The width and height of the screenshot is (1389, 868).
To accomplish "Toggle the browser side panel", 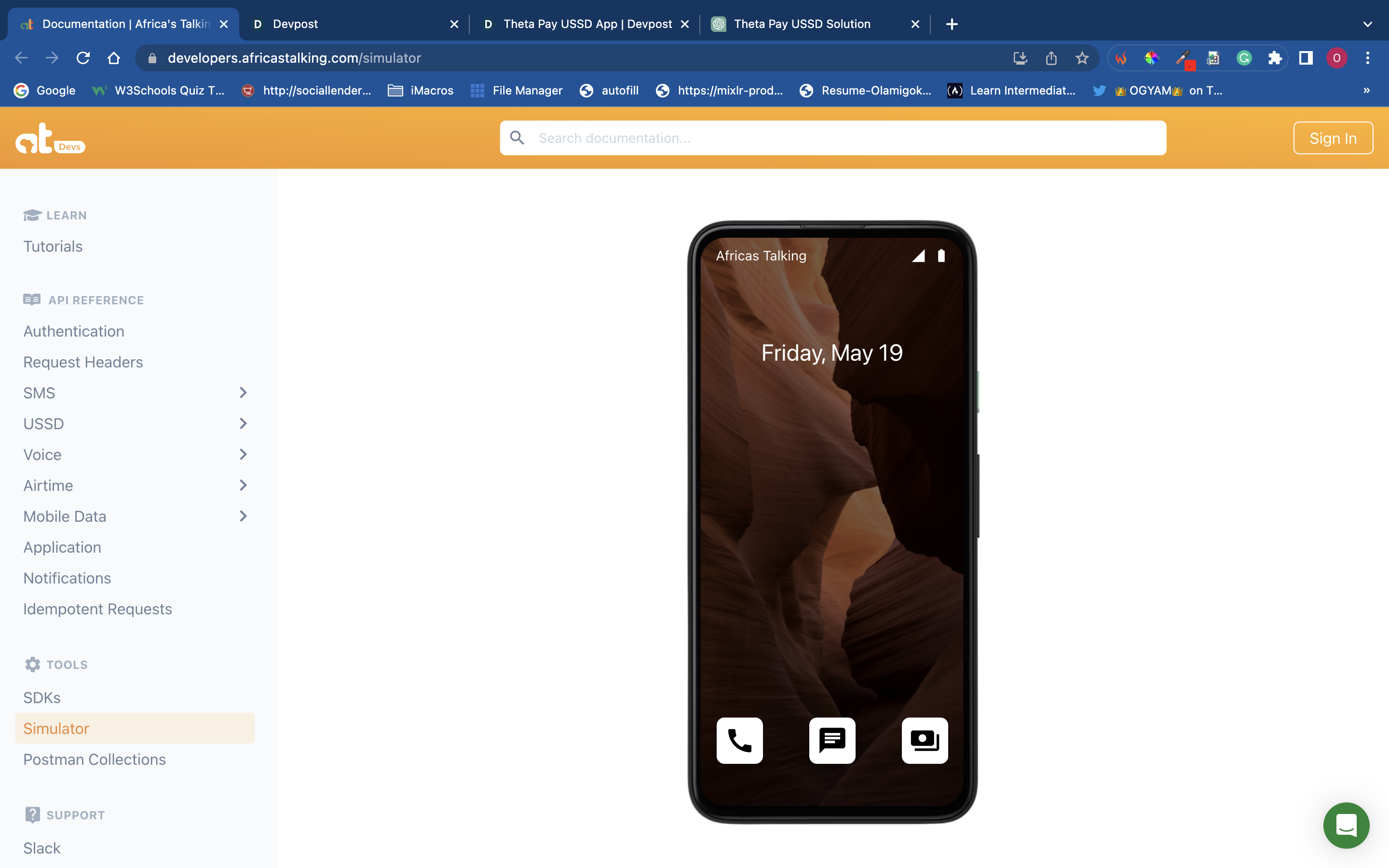I will click(1306, 58).
